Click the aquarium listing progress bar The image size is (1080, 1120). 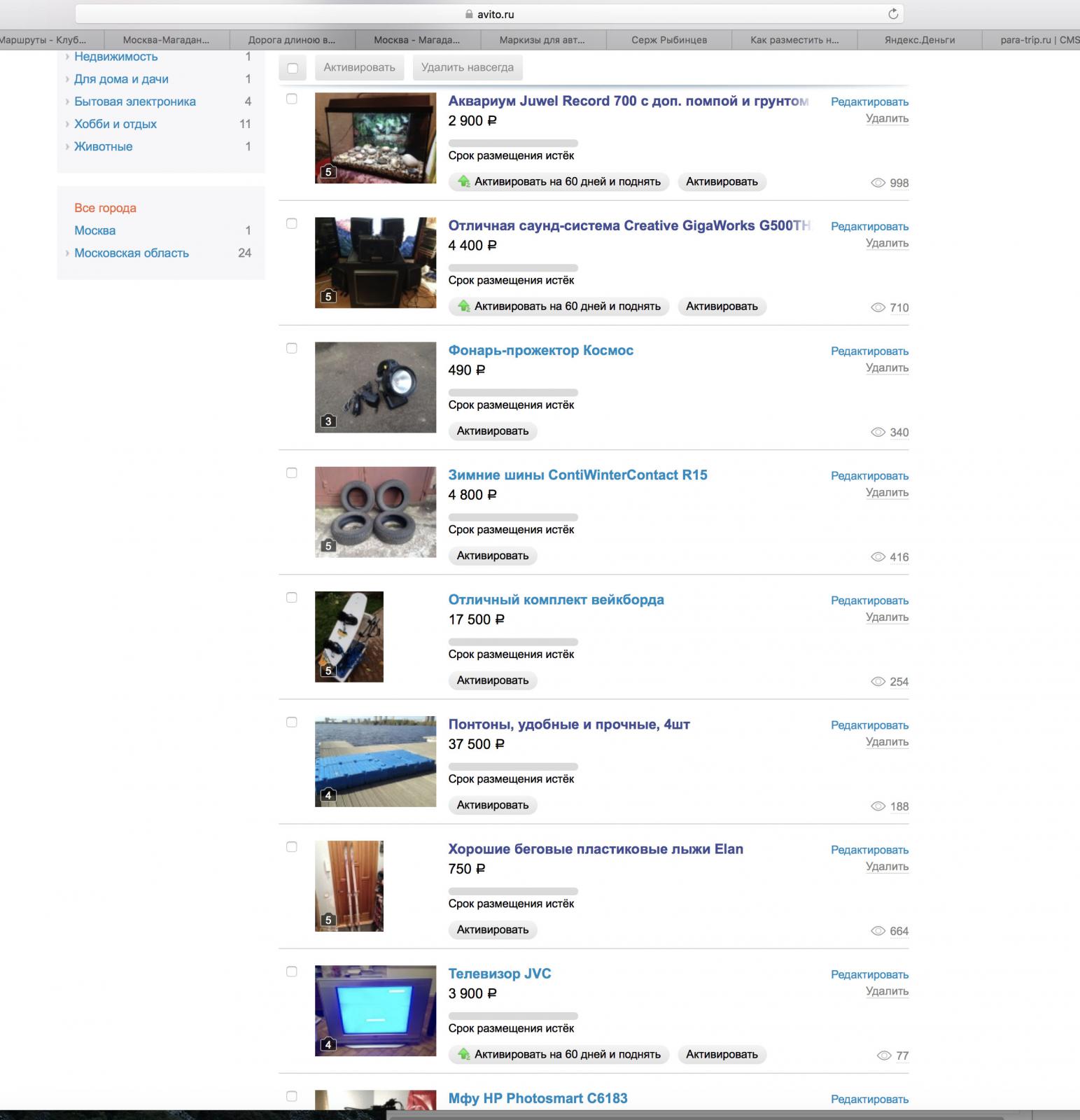[513, 143]
